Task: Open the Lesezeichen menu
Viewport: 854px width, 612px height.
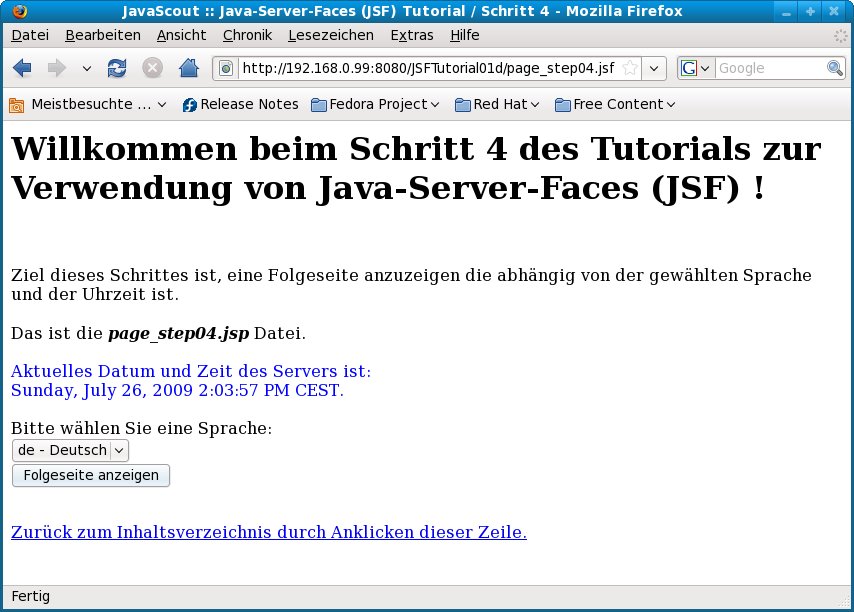Action: (x=330, y=35)
